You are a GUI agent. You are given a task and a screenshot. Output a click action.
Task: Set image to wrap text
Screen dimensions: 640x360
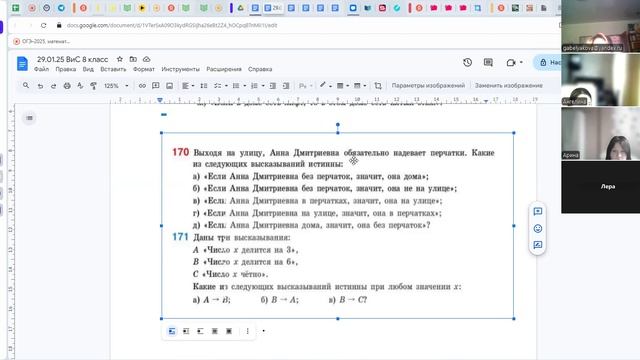pos(186,331)
